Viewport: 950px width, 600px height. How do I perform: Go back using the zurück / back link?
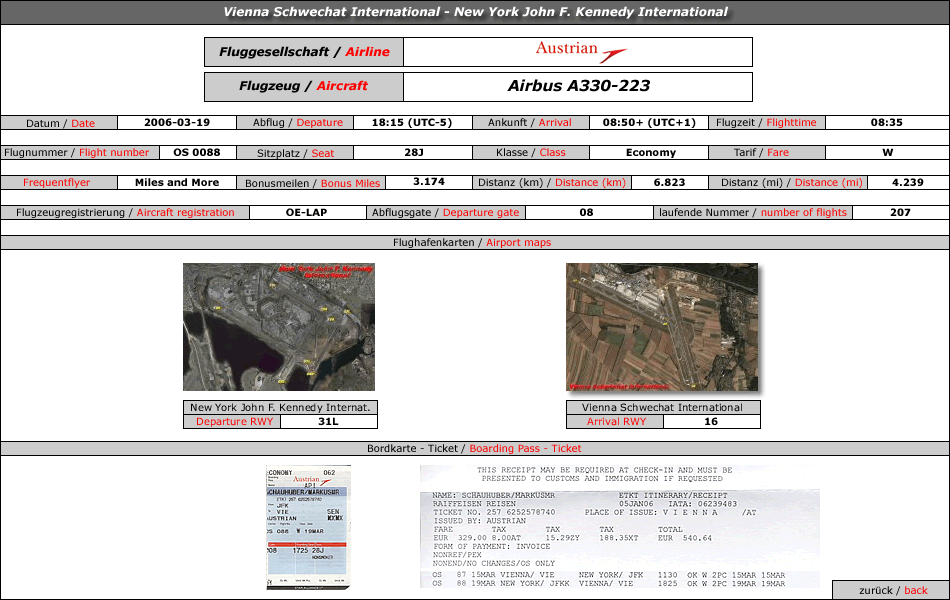(x=892, y=590)
